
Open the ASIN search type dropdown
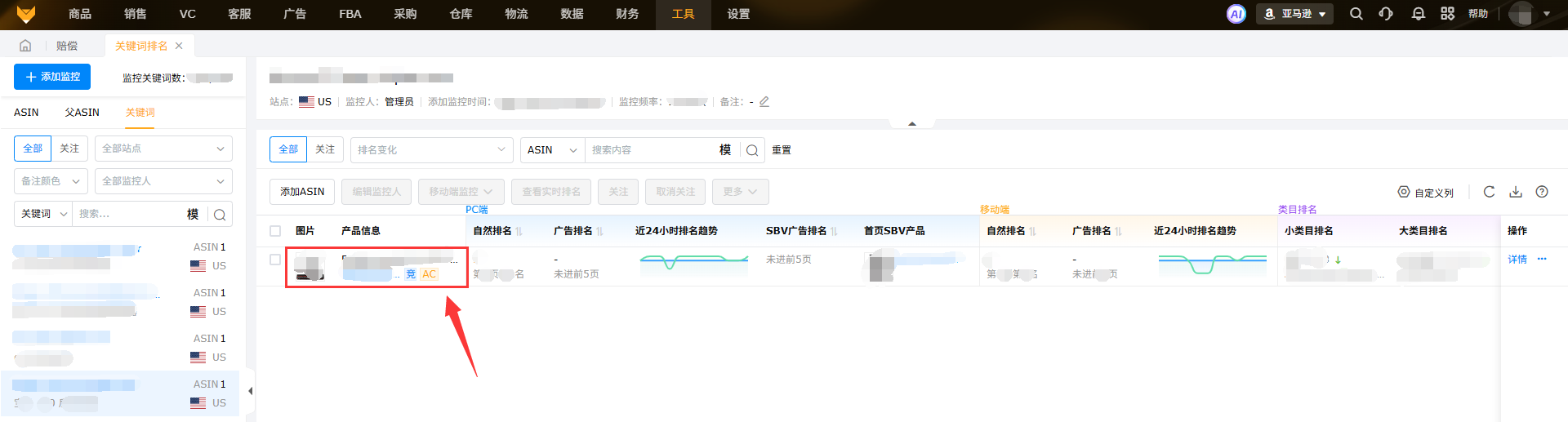tap(553, 150)
